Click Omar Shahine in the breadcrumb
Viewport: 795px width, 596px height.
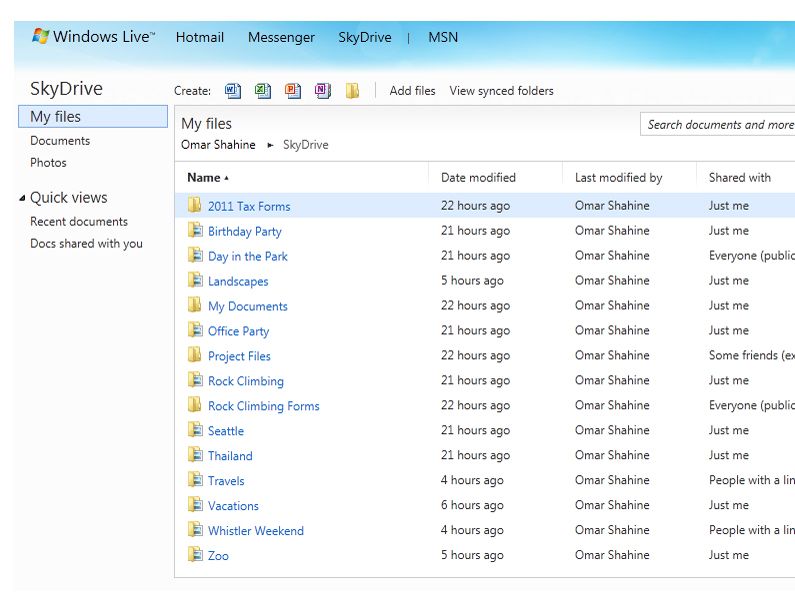tap(218, 145)
